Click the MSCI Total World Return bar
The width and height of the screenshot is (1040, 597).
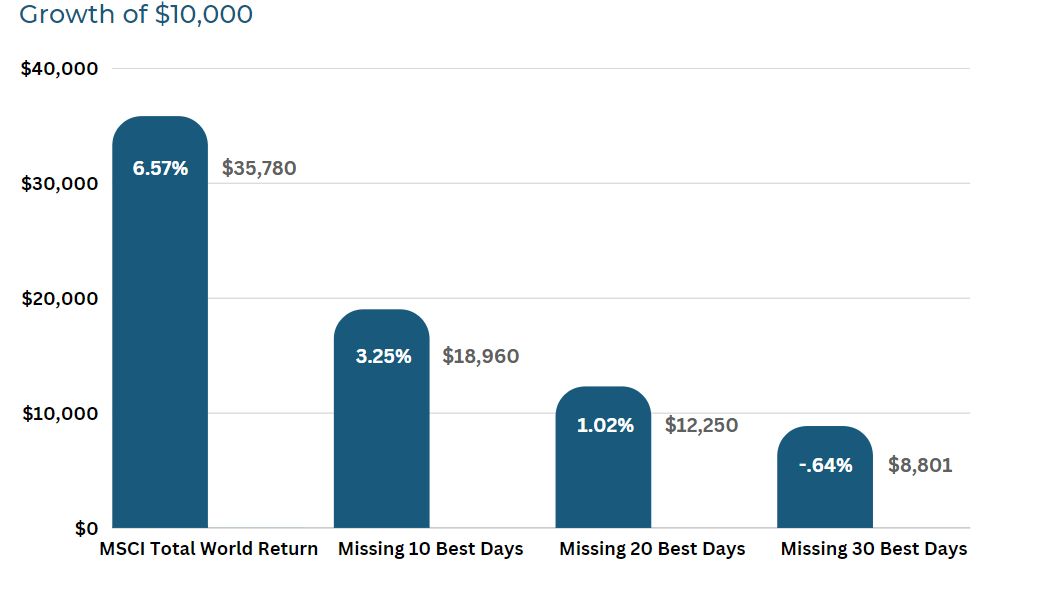click(x=160, y=322)
